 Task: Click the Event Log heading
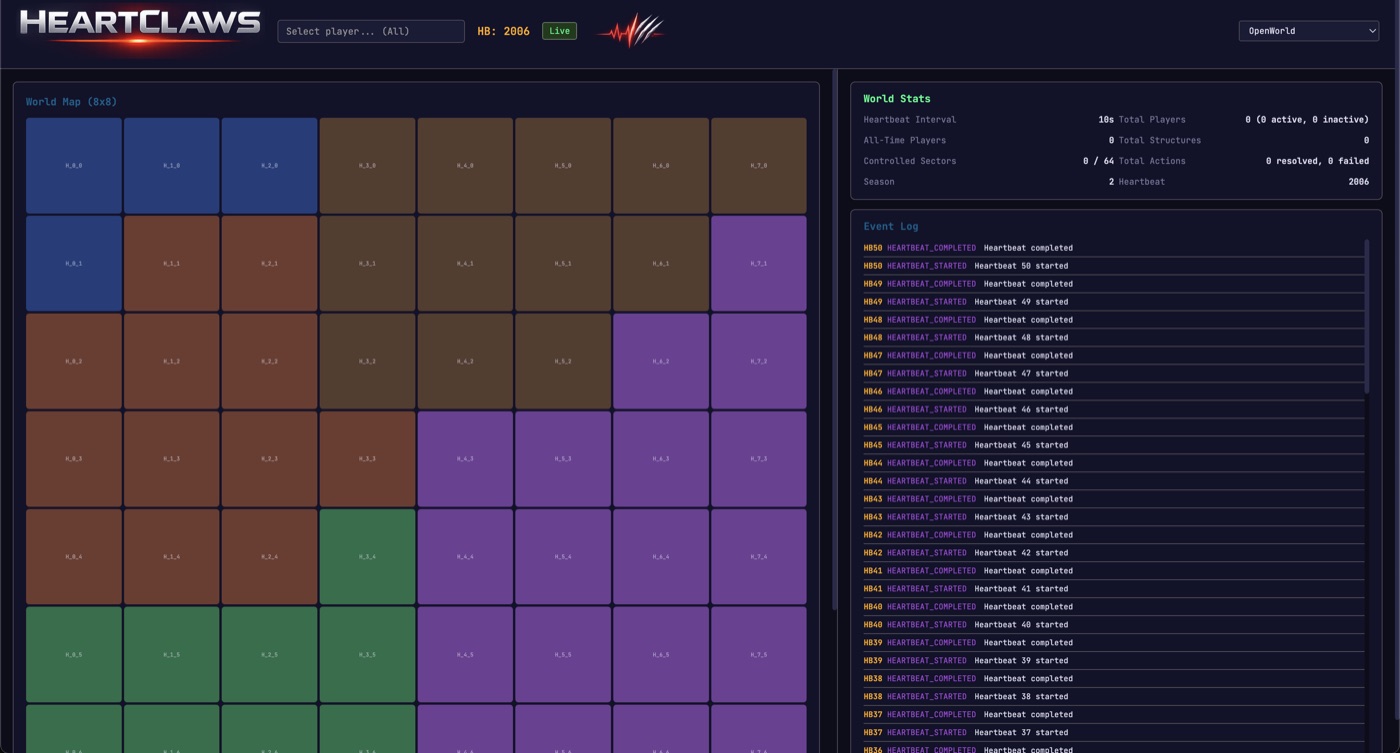[x=891, y=227]
